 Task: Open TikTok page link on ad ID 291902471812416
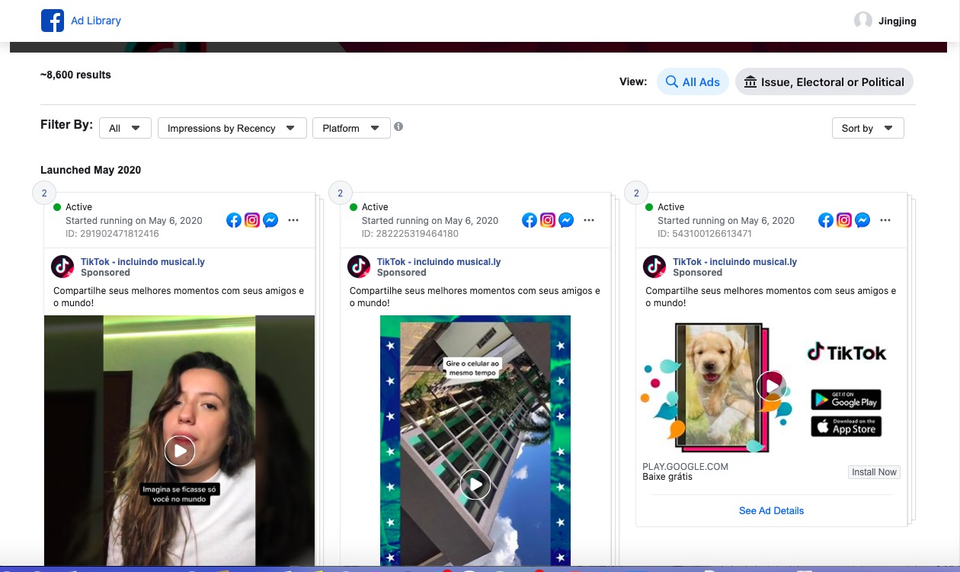pyautogui.click(x=143, y=262)
